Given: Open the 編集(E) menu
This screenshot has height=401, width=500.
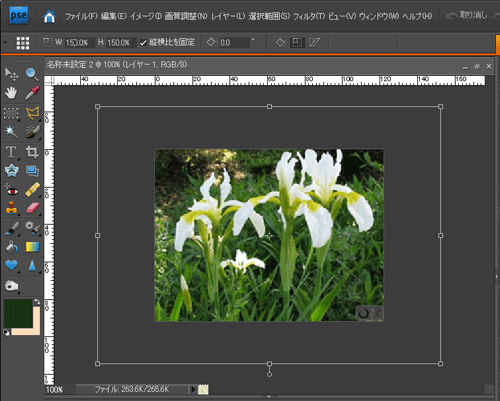Looking at the screenshot, I should click(x=114, y=16).
